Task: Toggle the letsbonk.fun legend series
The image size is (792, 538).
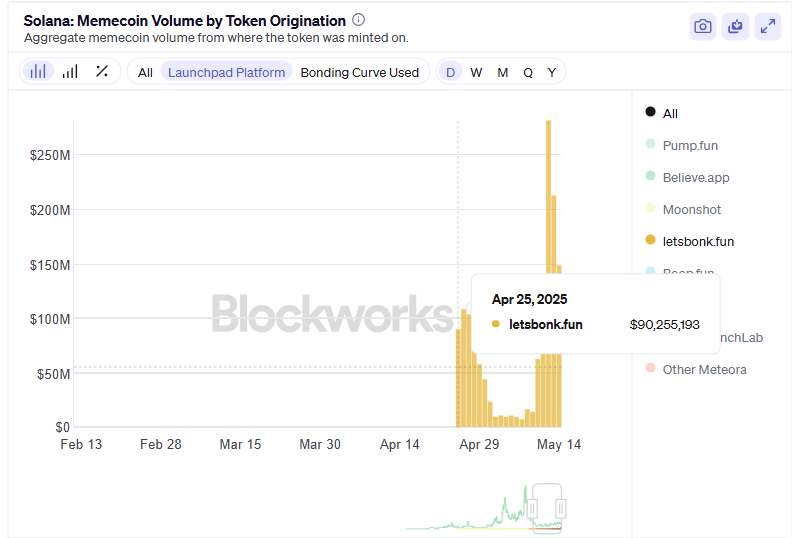Action: coord(697,242)
